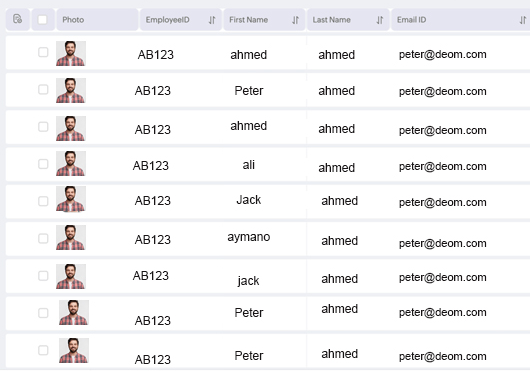Click the EmployeeID column header label

[x=167, y=20]
